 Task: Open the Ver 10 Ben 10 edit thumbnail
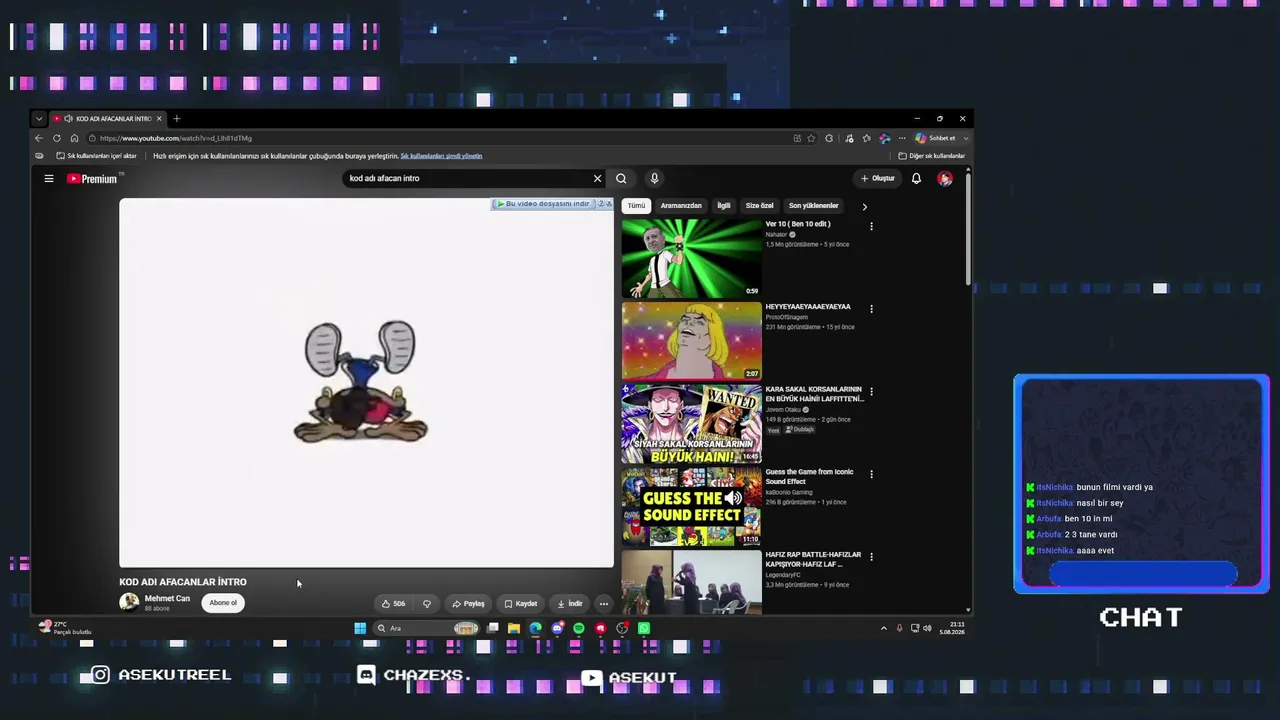(x=691, y=258)
